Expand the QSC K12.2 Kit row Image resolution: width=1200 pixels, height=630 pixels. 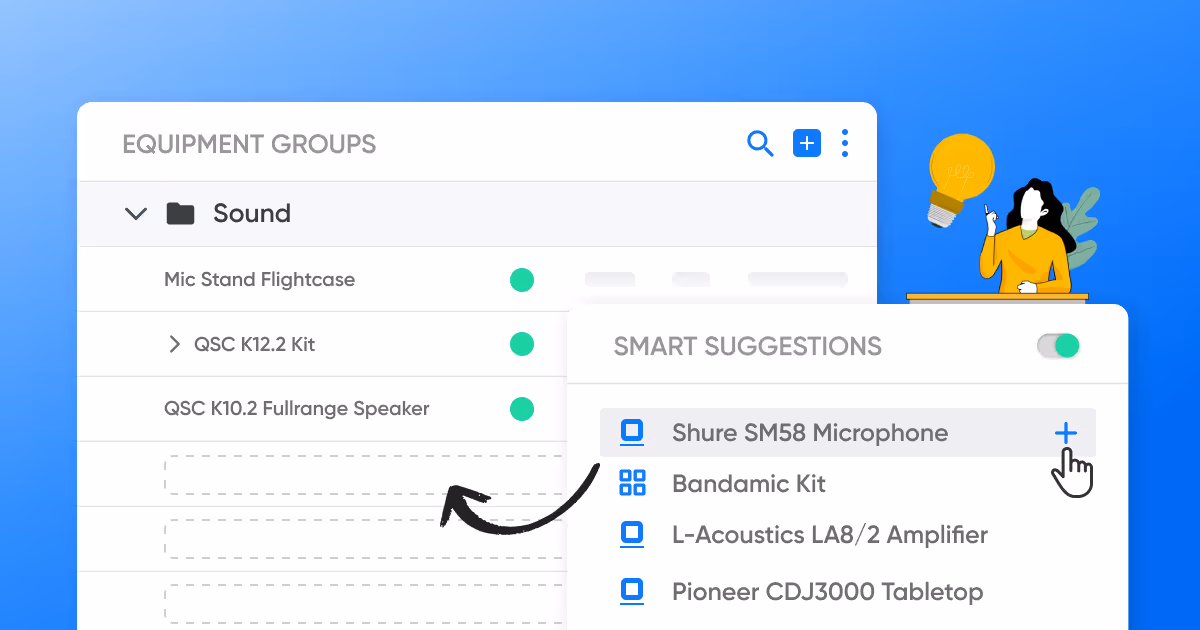(174, 344)
